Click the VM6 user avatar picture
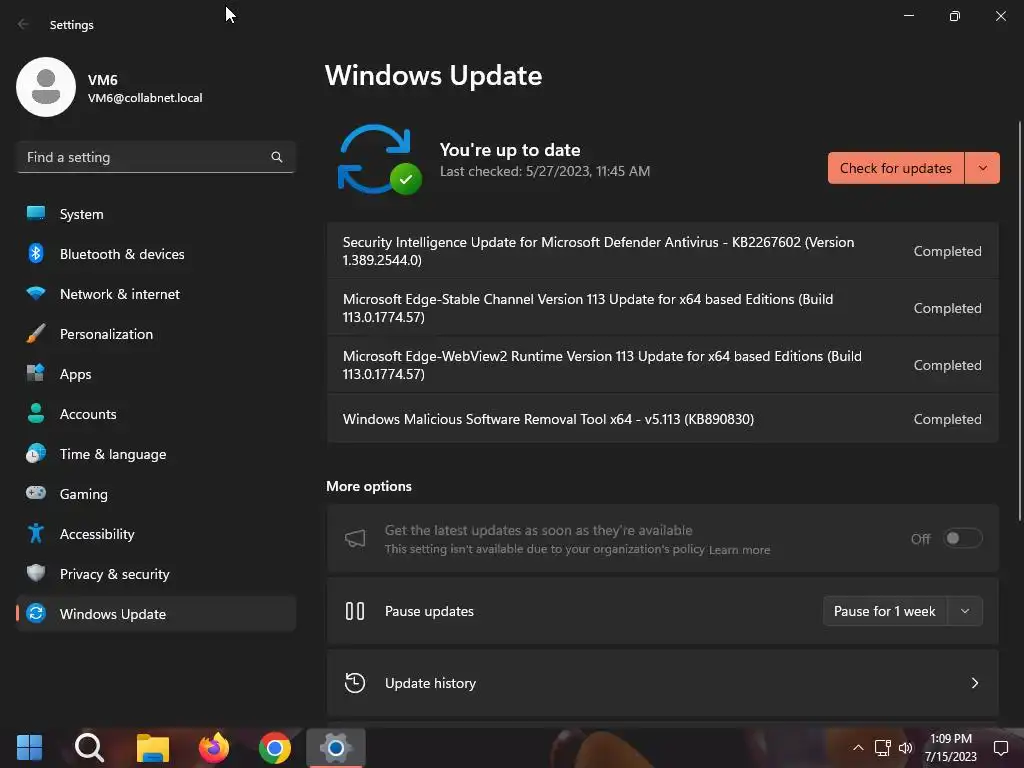Image resolution: width=1024 pixels, height=768 pixels. pos(46,87)
